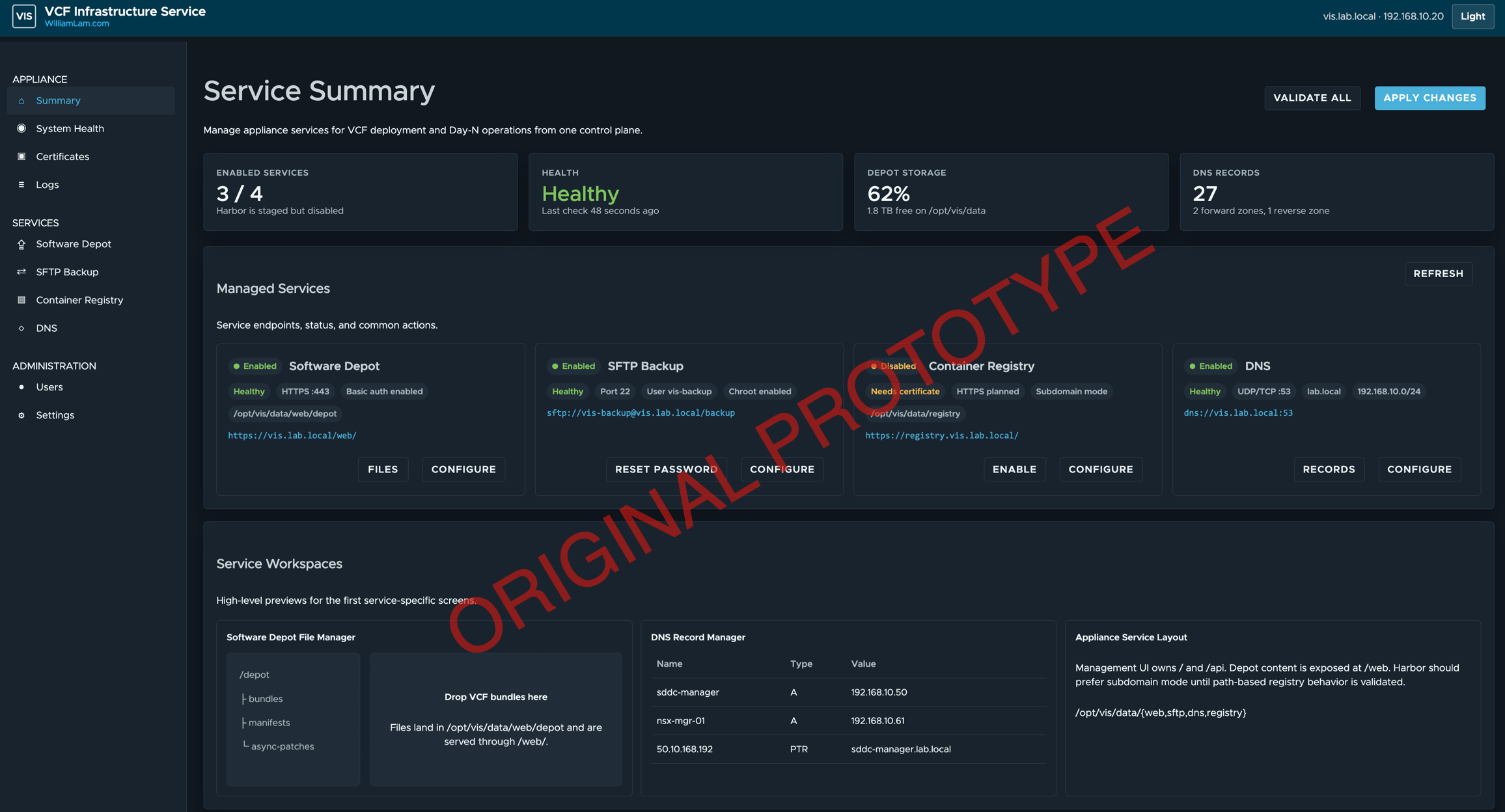The image size is (1505, 812).
Task: Reset the SFTP Backup password
Action: point(666,469)
